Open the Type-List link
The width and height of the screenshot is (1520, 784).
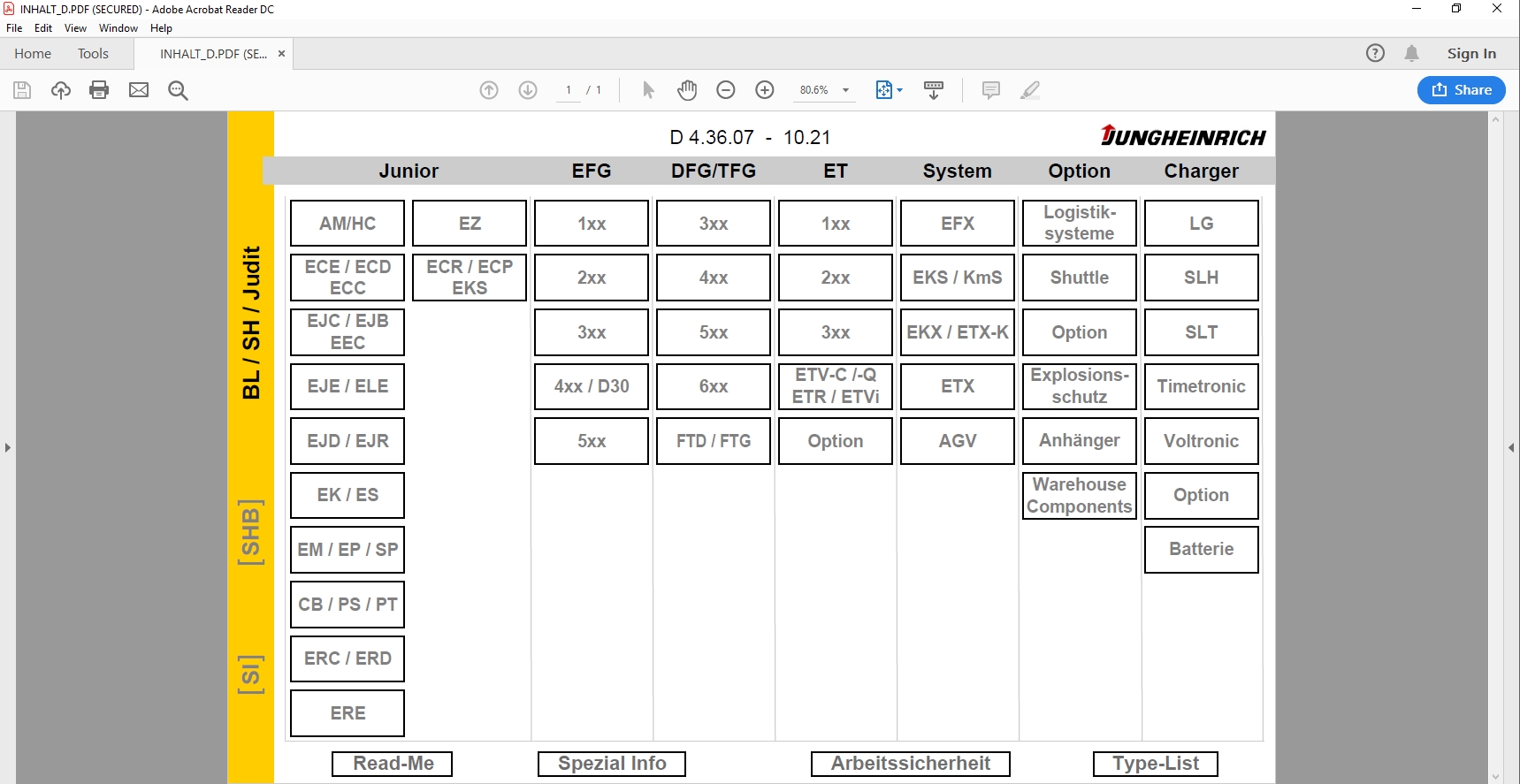(1156, 764)
